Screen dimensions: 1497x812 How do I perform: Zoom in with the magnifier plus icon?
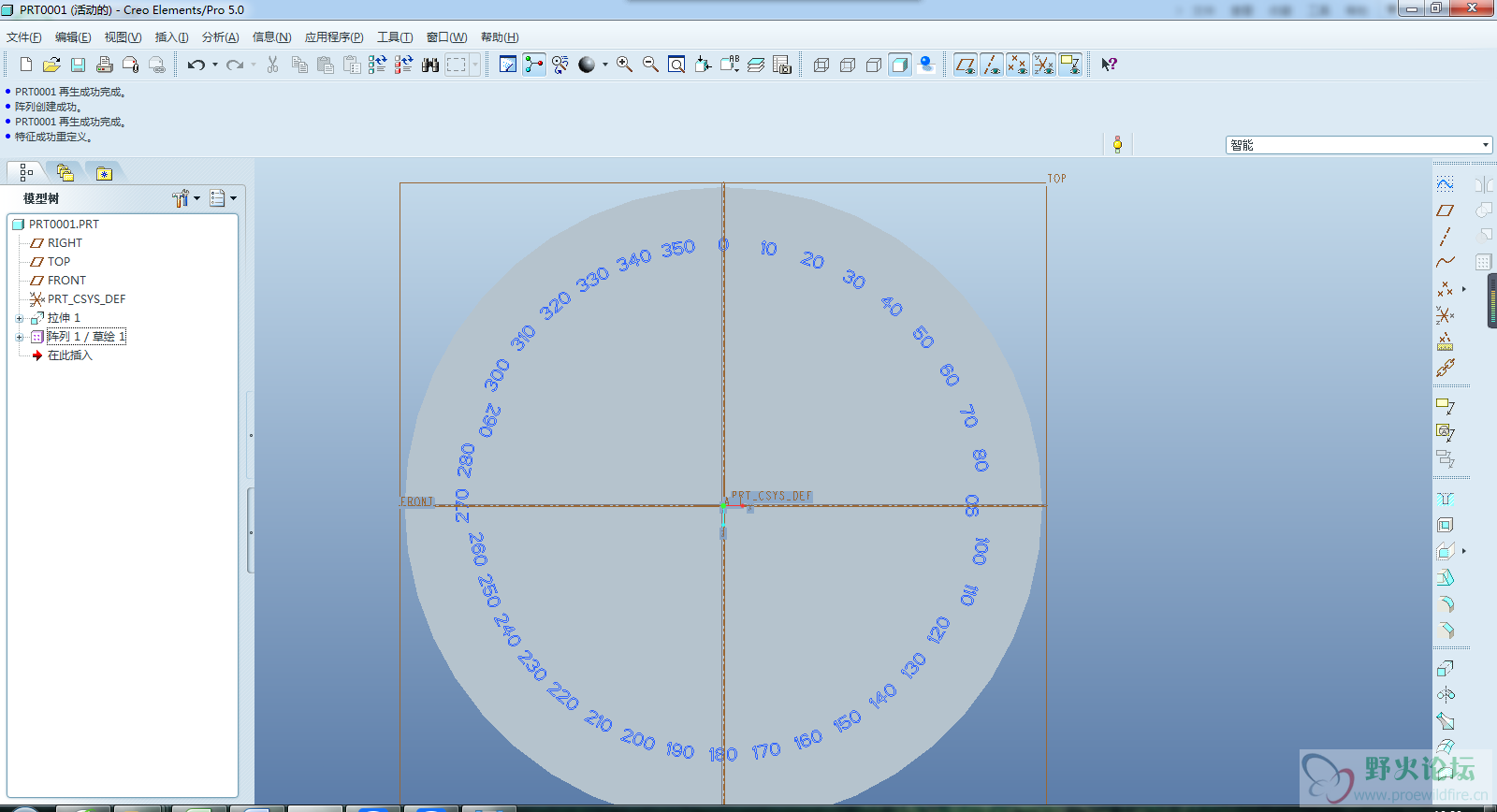click(x=624, y=65)
